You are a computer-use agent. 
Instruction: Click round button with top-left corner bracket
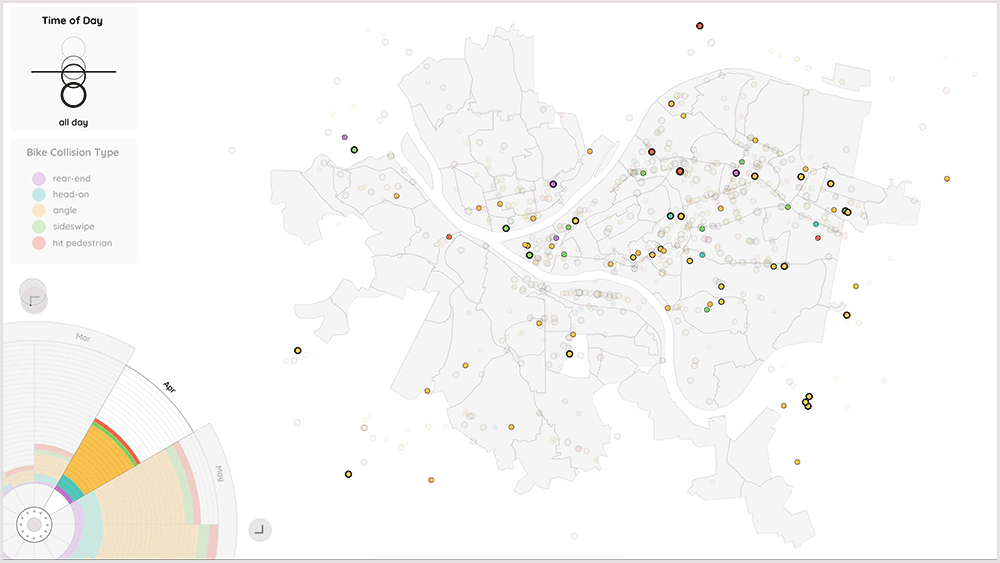(34, 299)
